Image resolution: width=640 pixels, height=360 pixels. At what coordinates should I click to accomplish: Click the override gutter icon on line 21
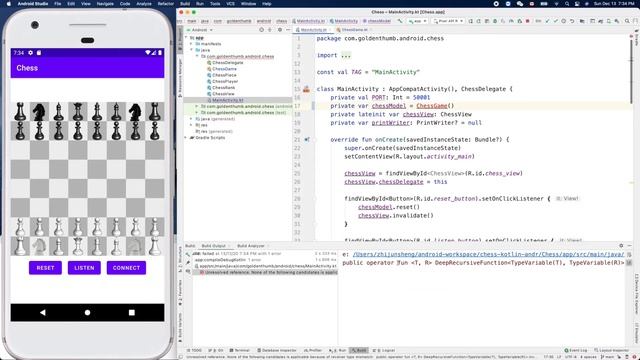point(307,140)
